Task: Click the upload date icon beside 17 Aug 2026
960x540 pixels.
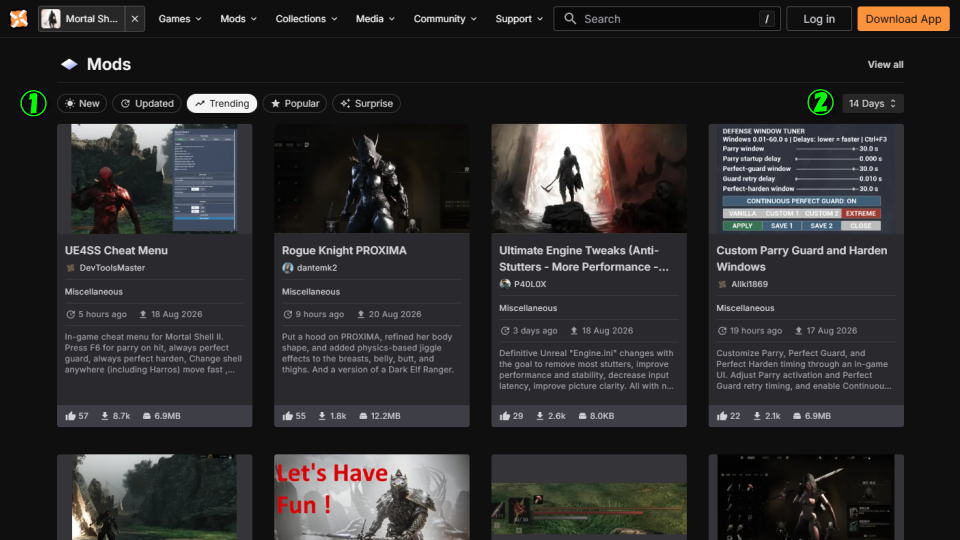Action: pyautogui.click(x=798, y=331)
